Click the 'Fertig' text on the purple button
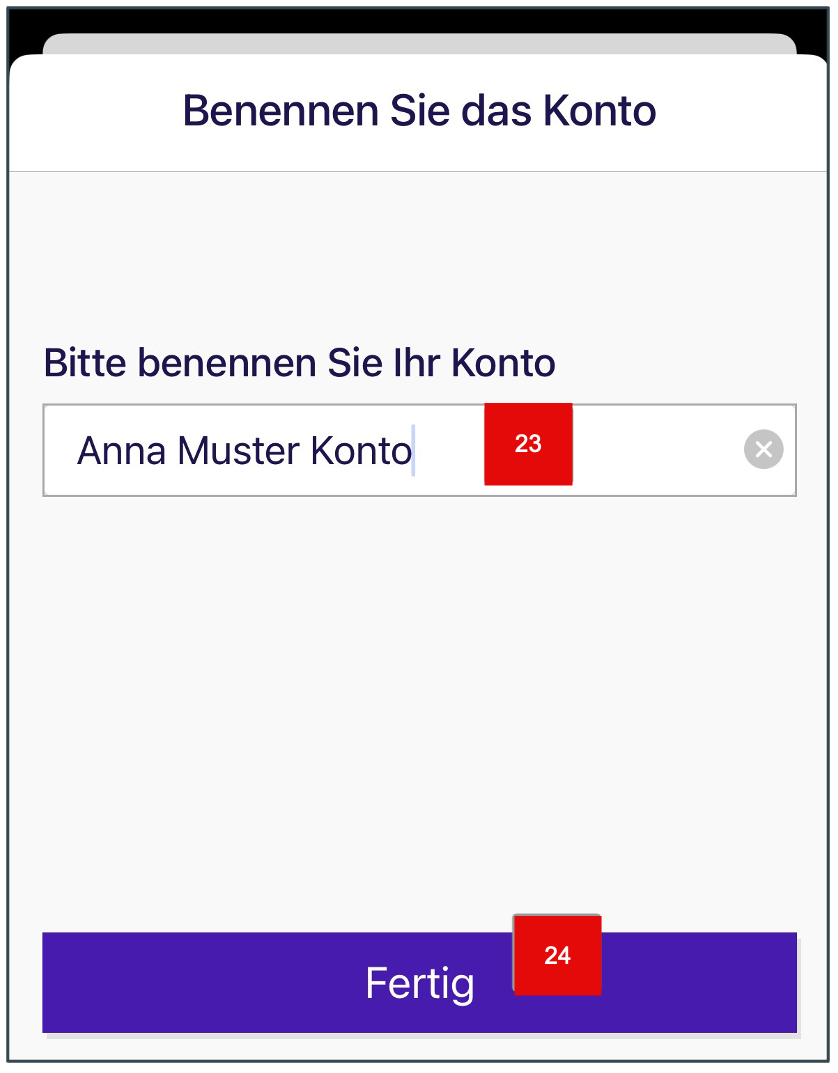This screenshot has height=1073, width=838. [x=419, y=983]
